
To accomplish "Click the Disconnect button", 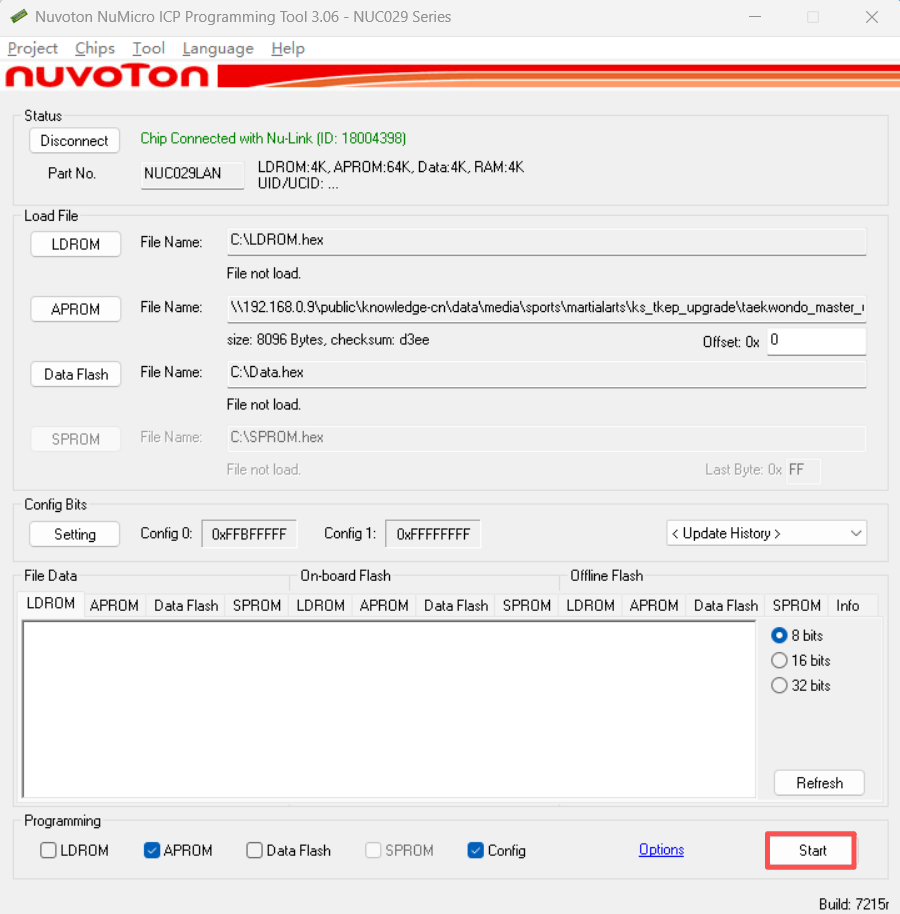I will click(x=74, y=141).
